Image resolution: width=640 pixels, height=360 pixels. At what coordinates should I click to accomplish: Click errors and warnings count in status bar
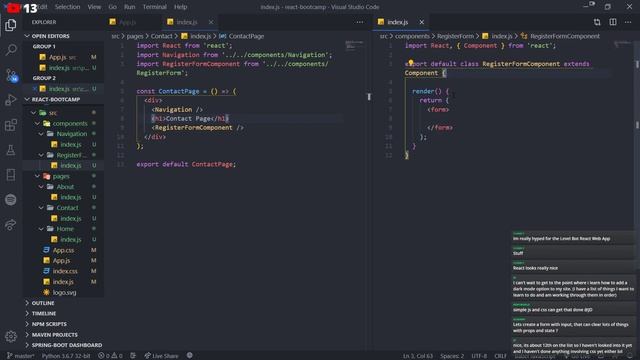click(110, 356)
